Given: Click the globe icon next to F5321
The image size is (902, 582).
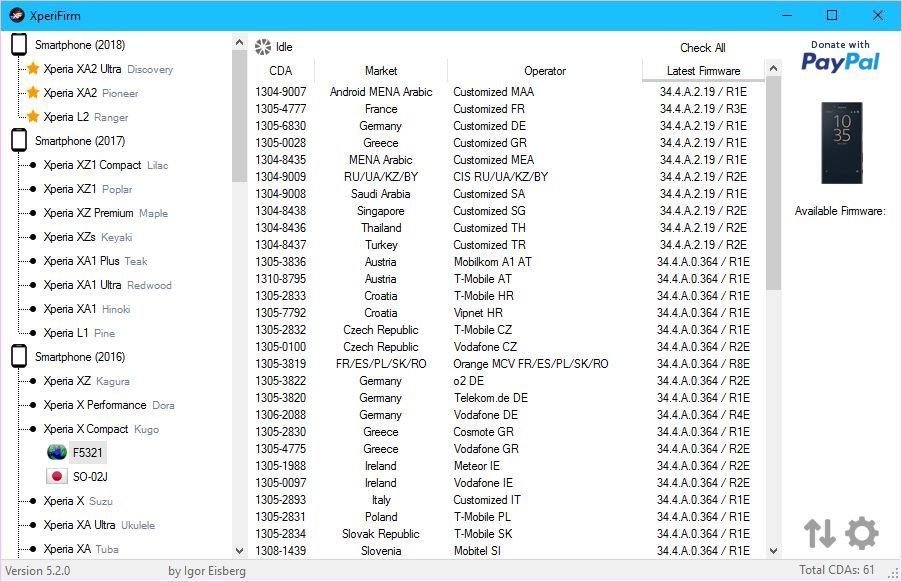Looking at the screenshot, I should (x=57, y=453).
